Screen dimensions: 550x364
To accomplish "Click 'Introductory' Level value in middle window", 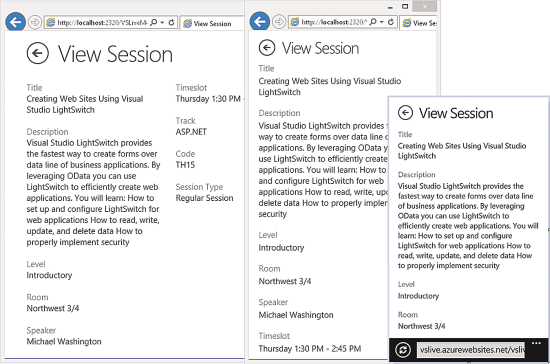I will (x=281, y=248).
